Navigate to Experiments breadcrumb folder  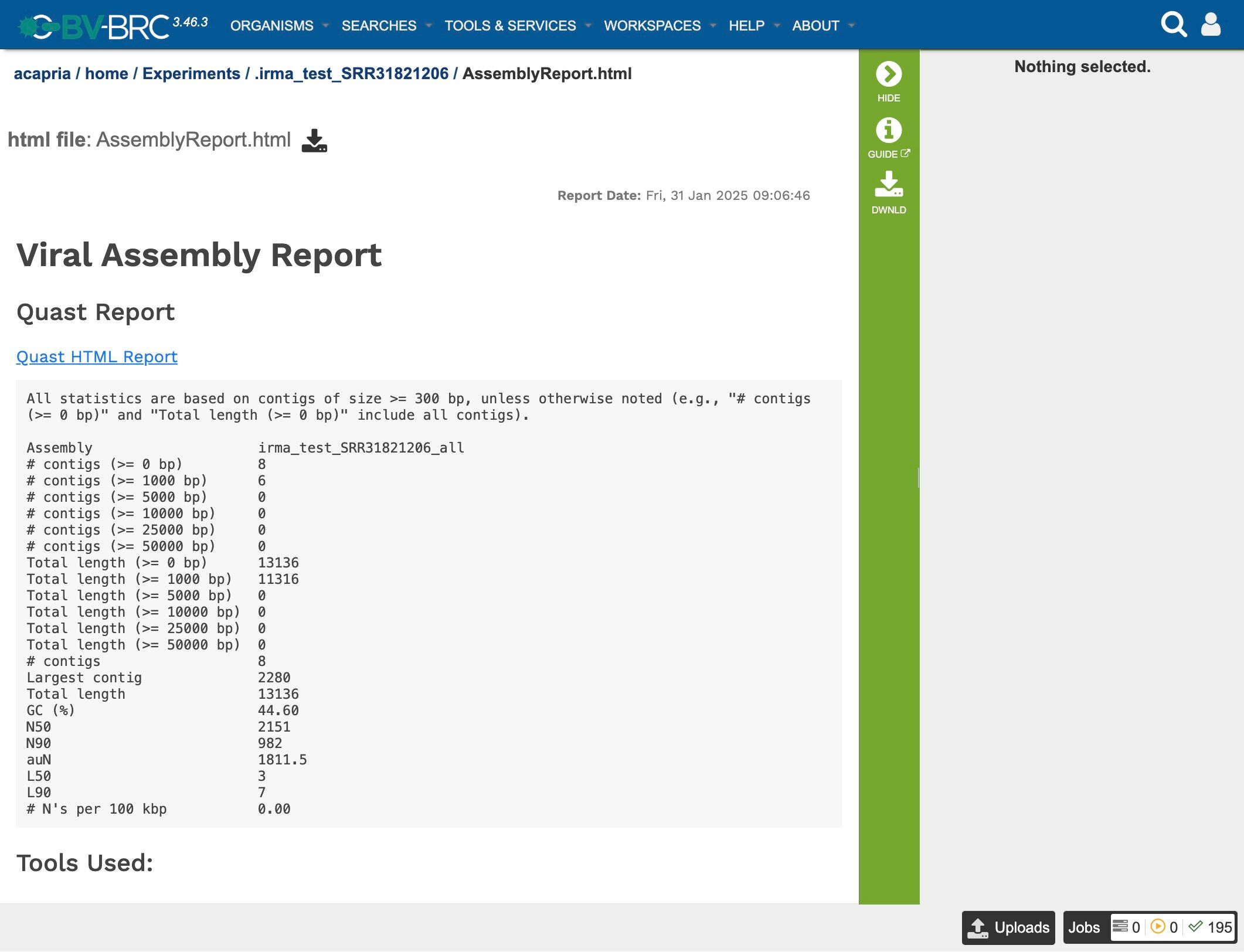point(191,74)
